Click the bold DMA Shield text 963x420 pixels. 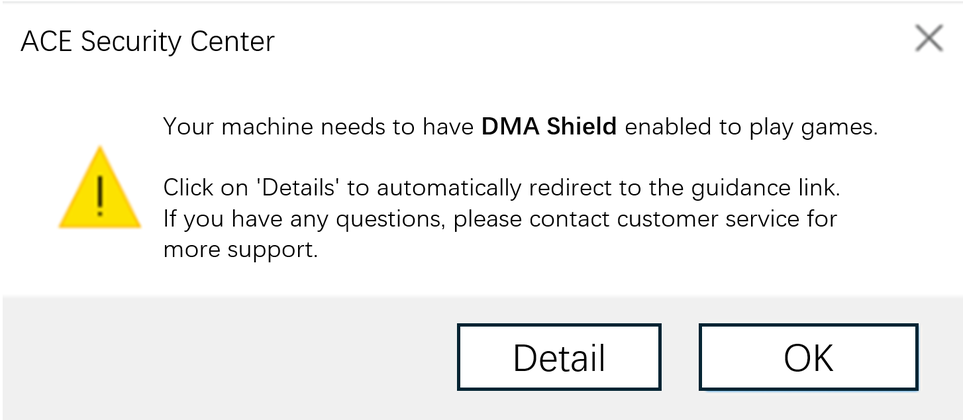[x=549, y=127]
